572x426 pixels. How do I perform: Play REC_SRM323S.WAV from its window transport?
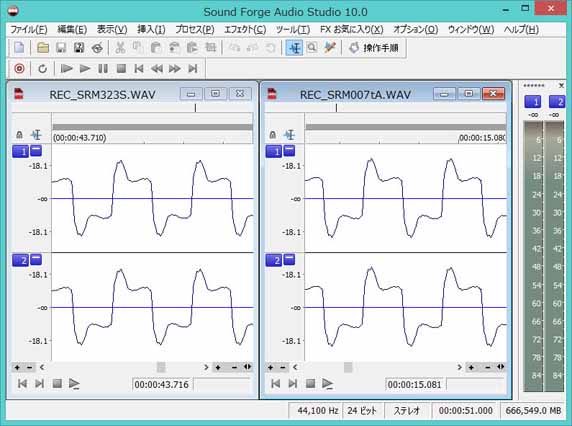[74, 384]
